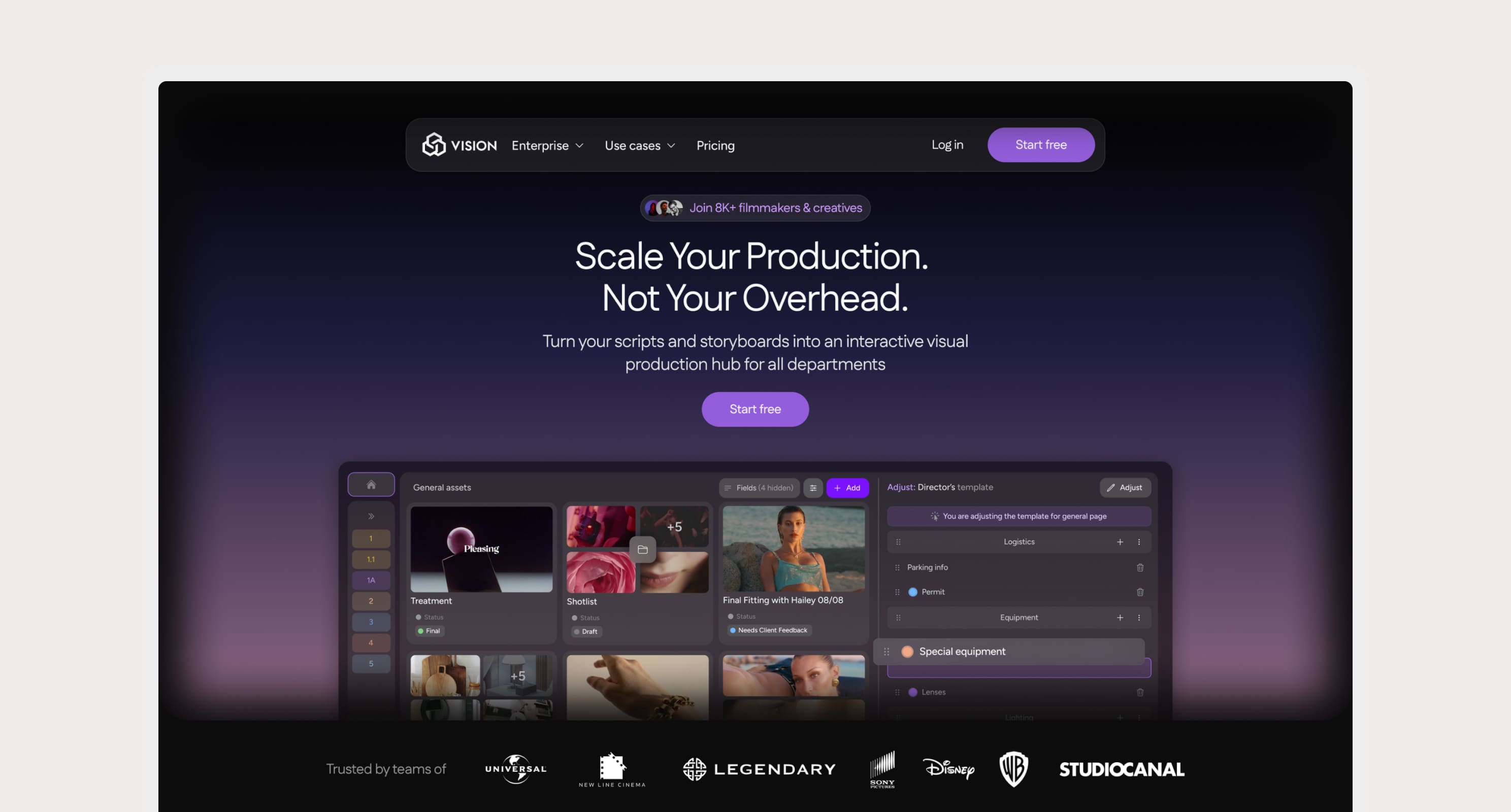Click the orange color dot beside Special equipment
The width and height of the screenshot is (1511, 812).
coord(907,651)
